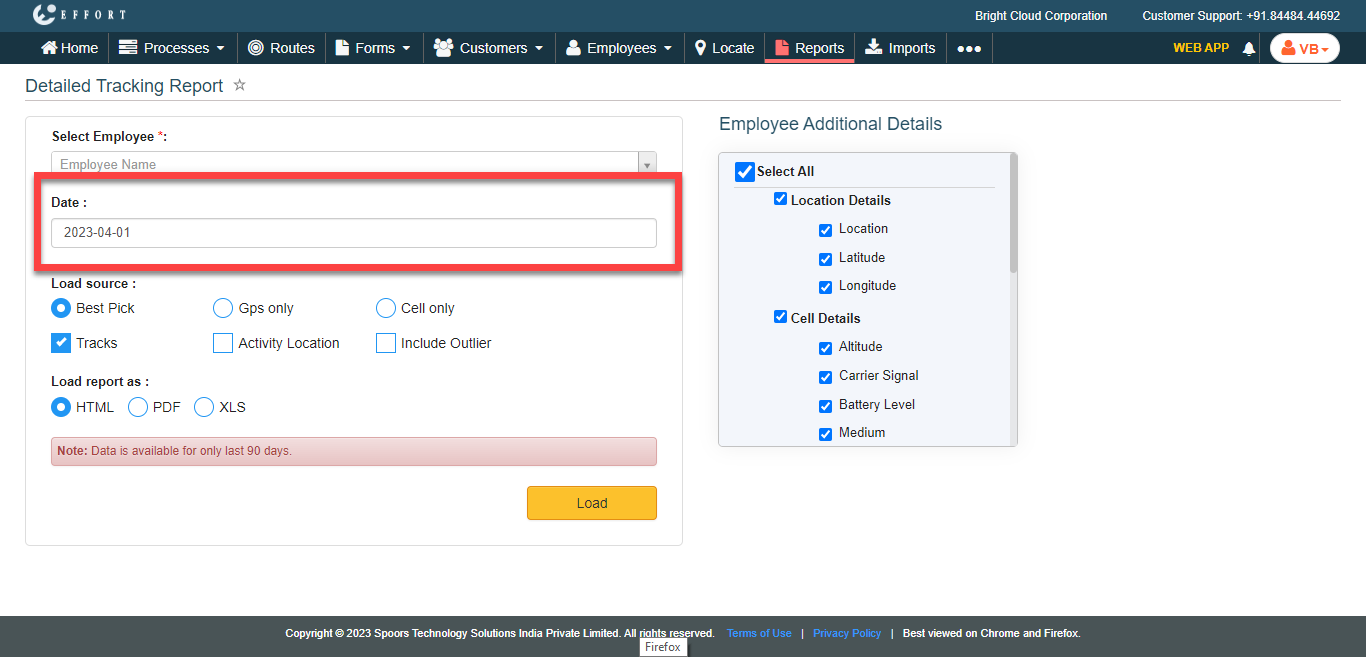Click the star favorite icon beside report title
Viewport: 1366px width, 657px height.
239,86
